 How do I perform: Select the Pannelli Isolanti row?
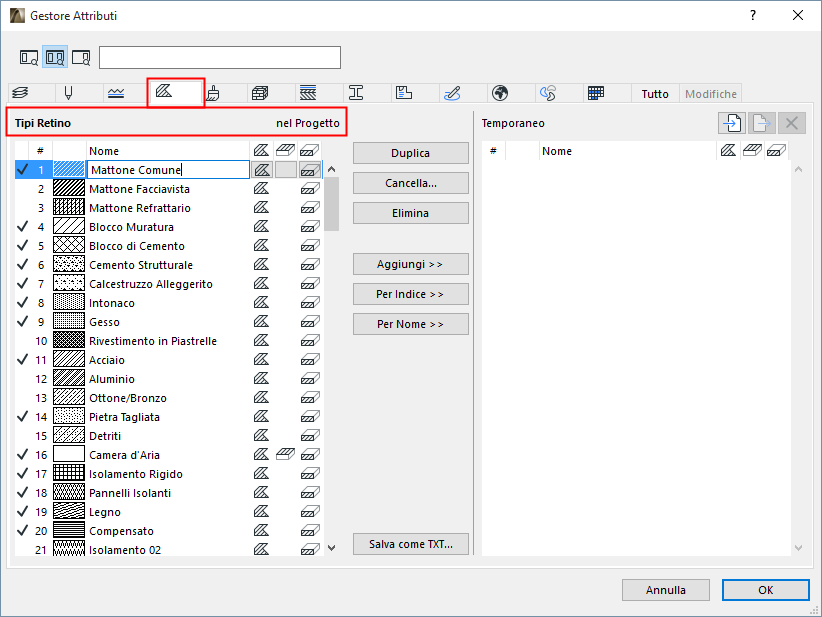tap(169, 493)
